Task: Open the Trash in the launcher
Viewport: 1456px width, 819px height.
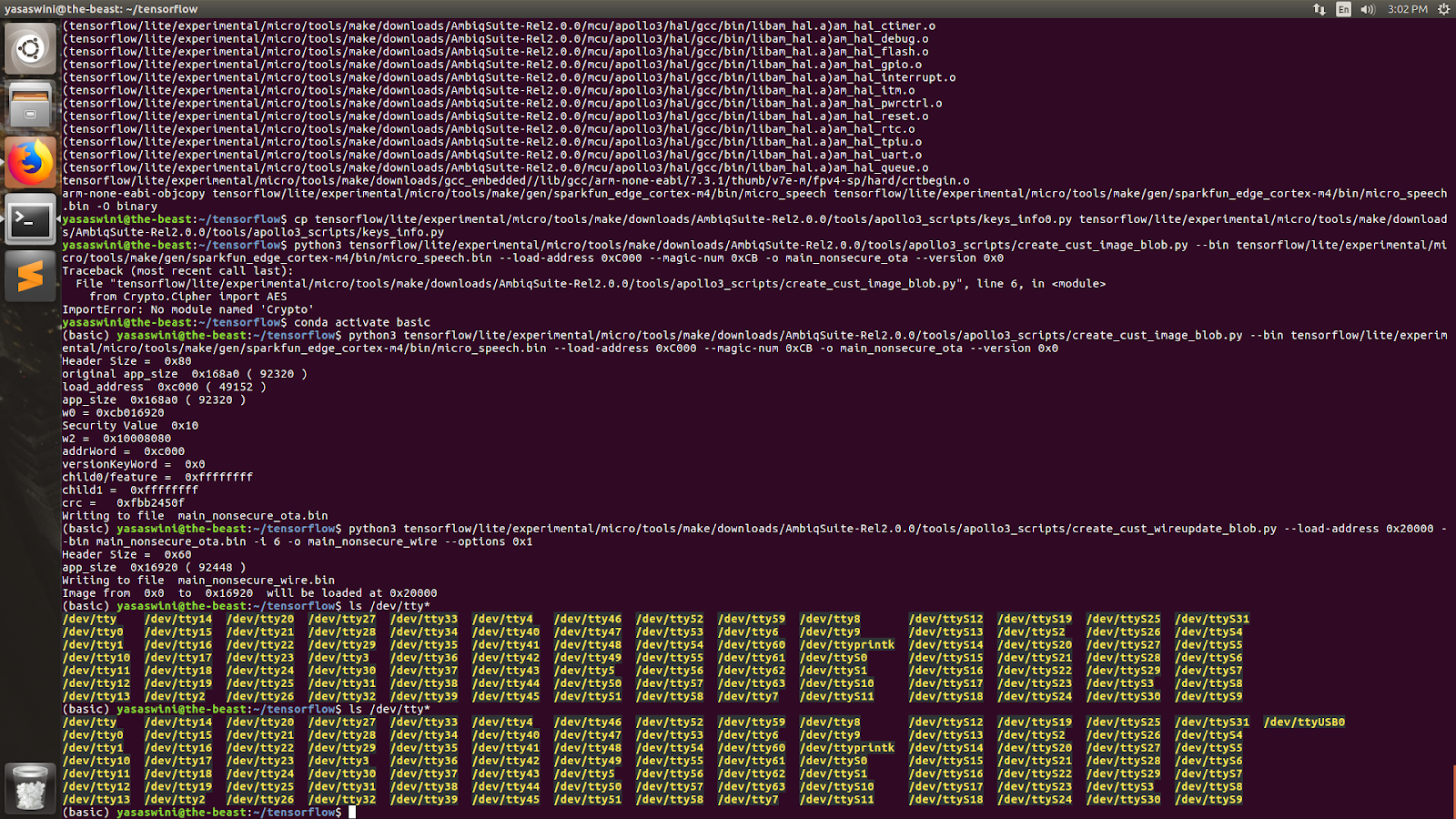Action: pos(30,787)
